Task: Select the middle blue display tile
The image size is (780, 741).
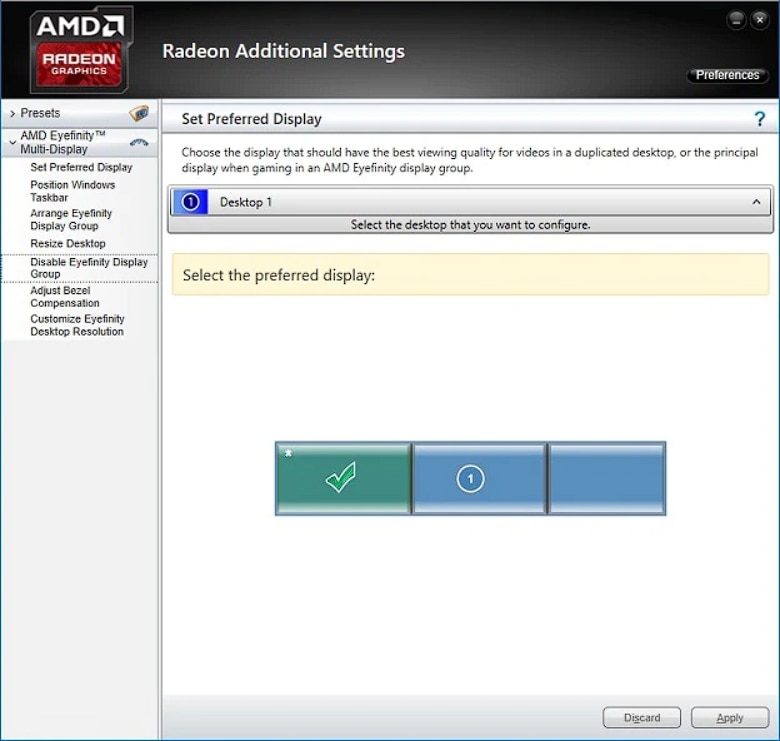Action: pos(479,478)
